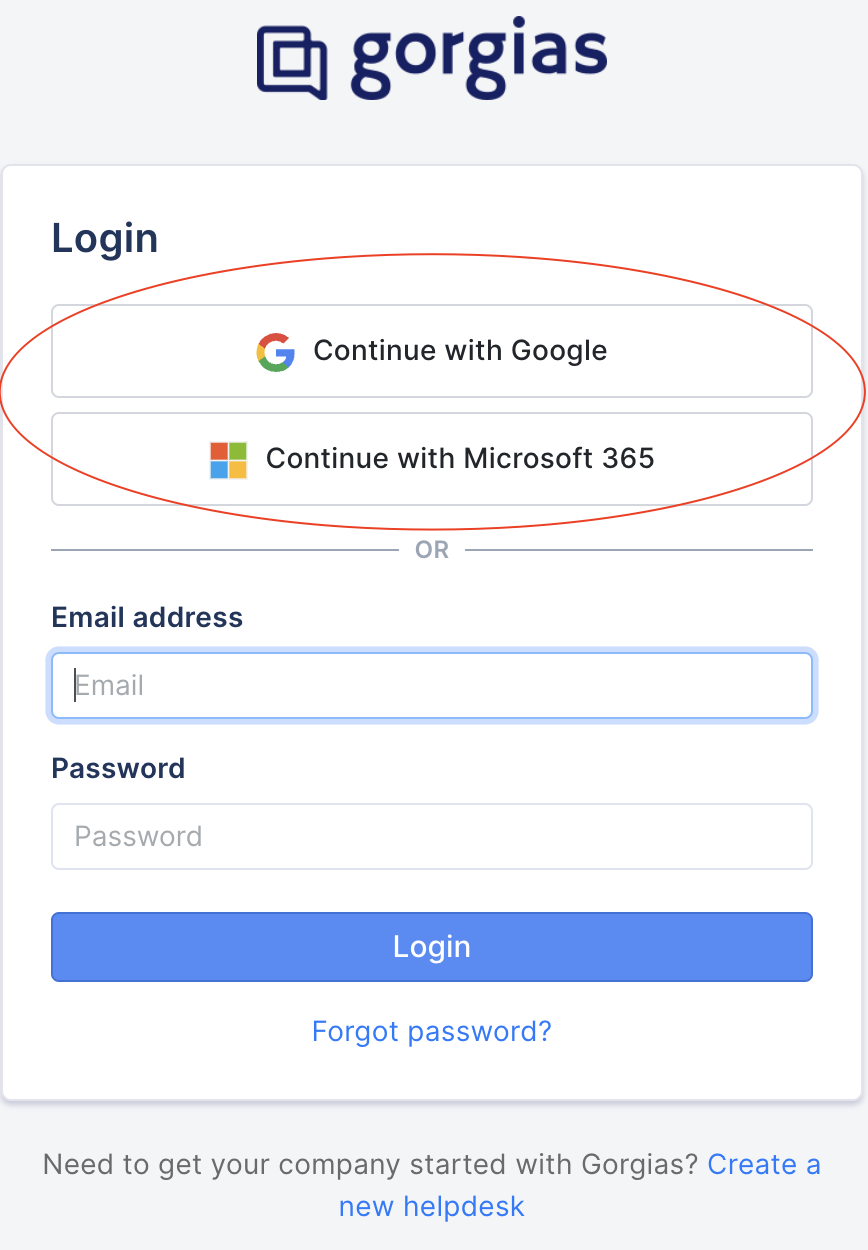Click the "OR" divider text
868x1250 pixels.
432,550
